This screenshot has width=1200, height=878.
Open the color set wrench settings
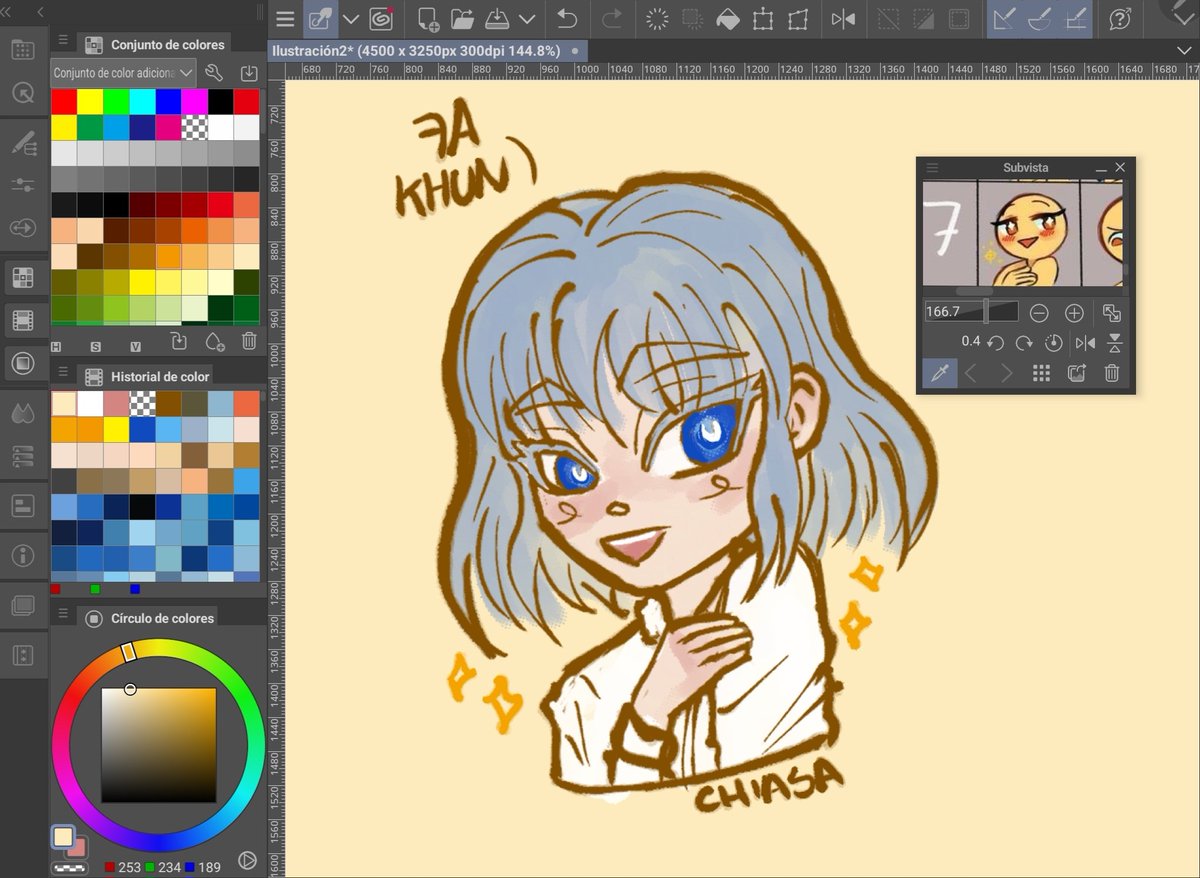(x=213, y=72)
